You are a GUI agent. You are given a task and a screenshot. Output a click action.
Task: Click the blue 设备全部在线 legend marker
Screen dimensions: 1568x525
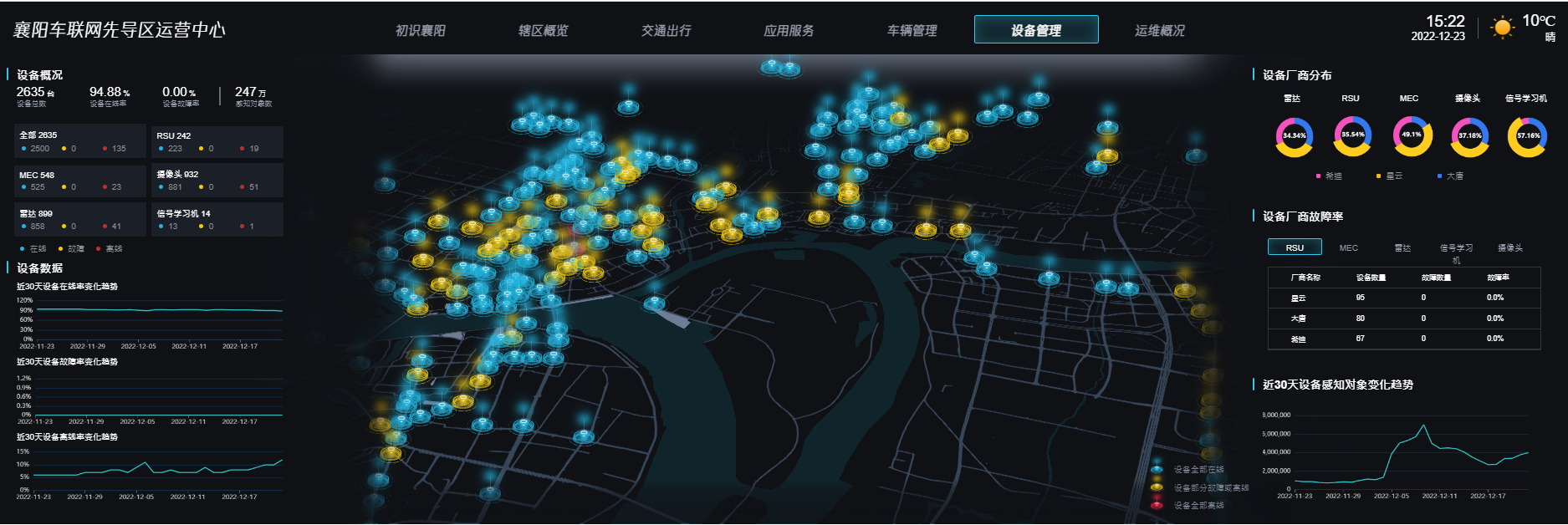(x=1157, y=469)
